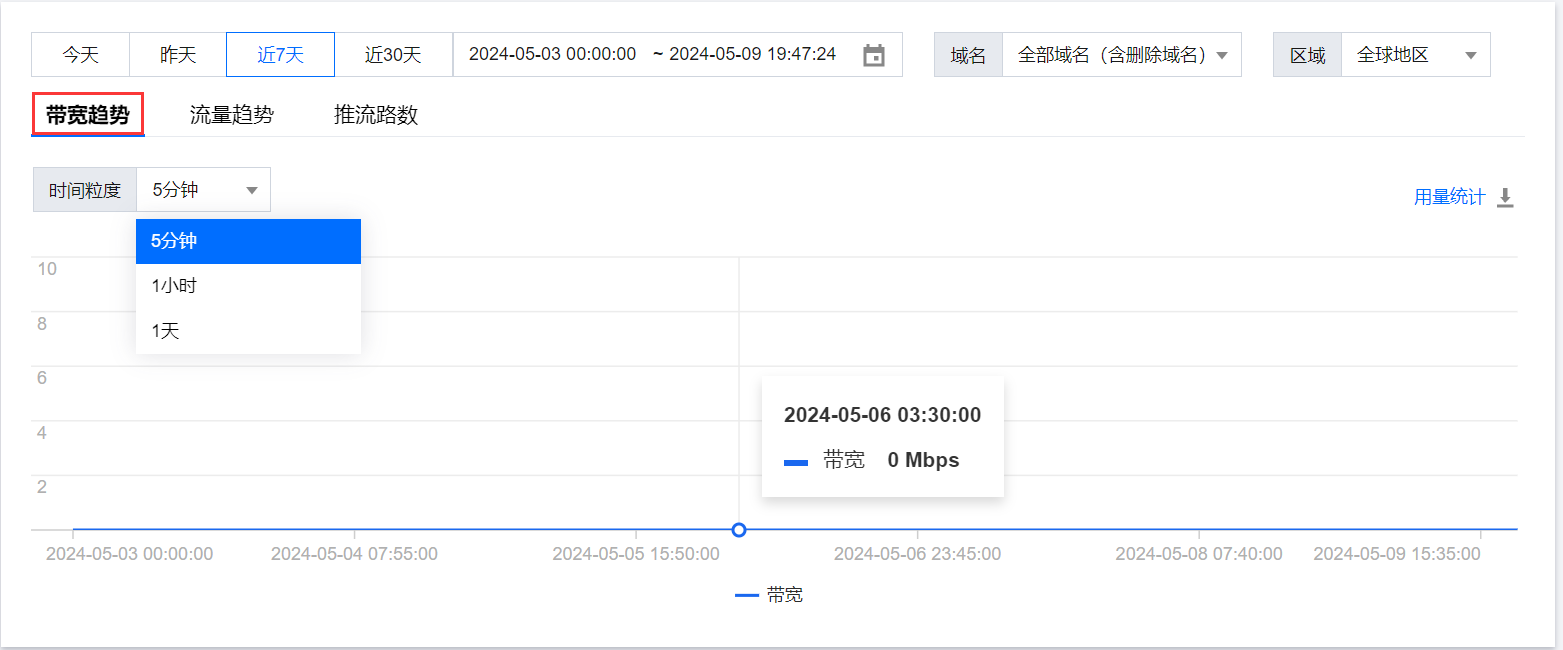The width and height of the screenshot is (1563, 650).
Task: Click x-axis label 2024-05-05 15:50:00
Action: (x=636, y=553)
